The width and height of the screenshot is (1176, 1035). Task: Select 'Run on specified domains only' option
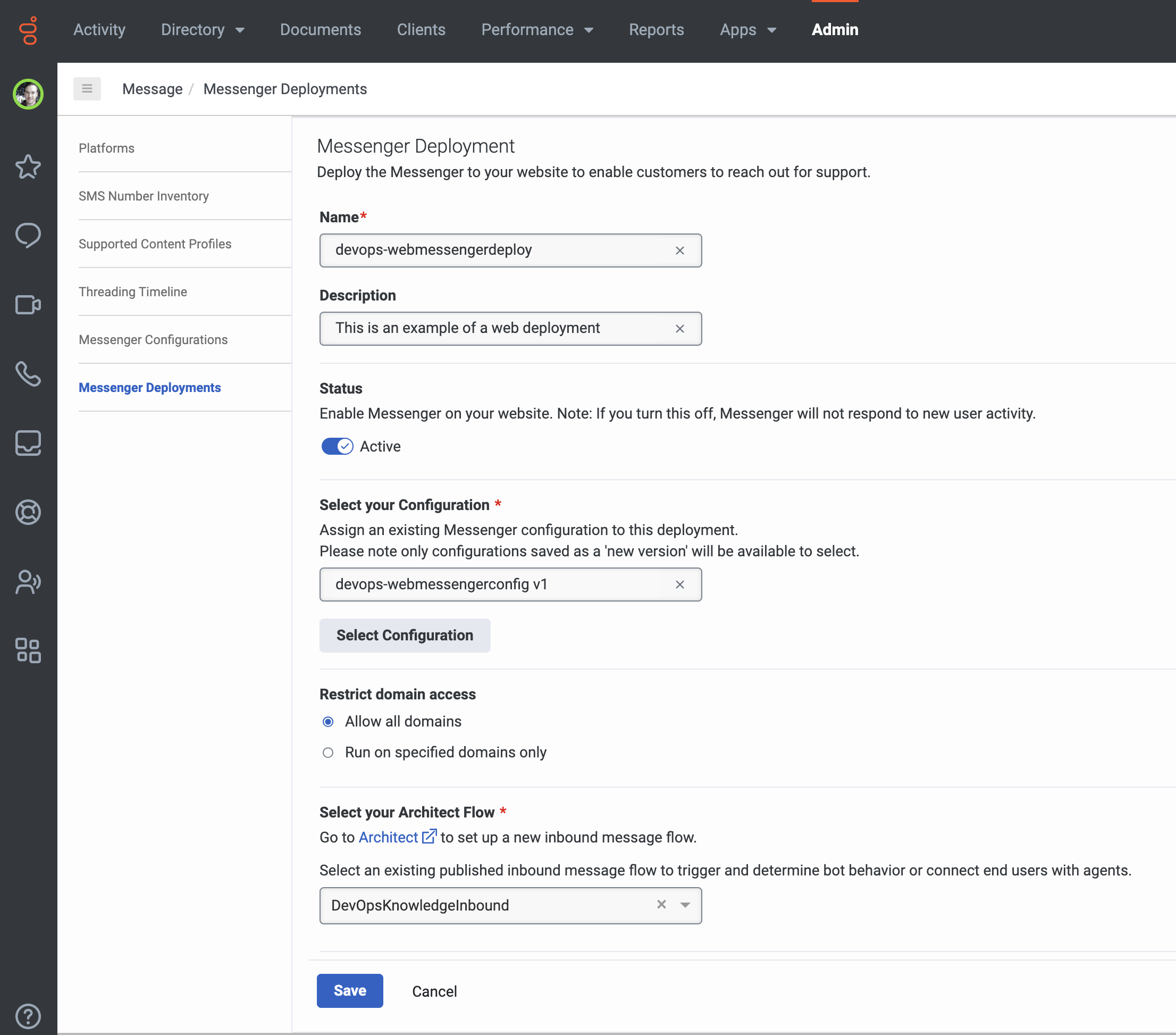[328, 753]
